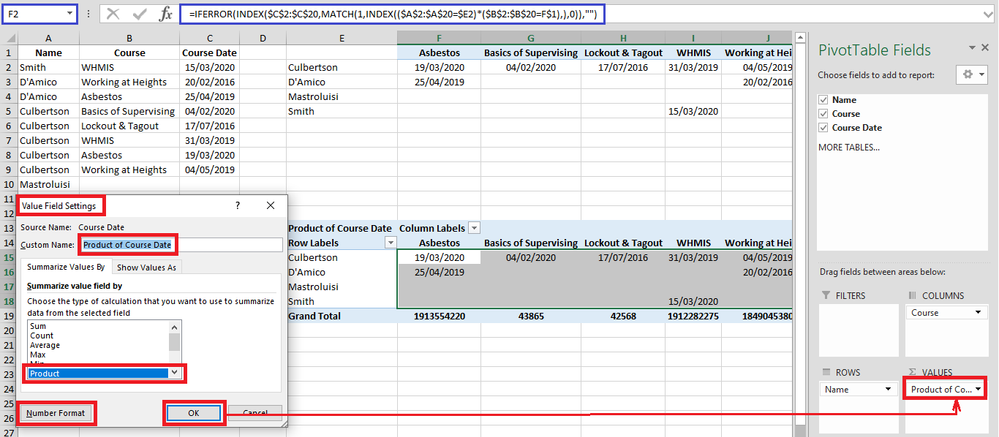Click cell C5 with date 04/02/2020
This screenshot has height=437, width=999.
point(210,111)
